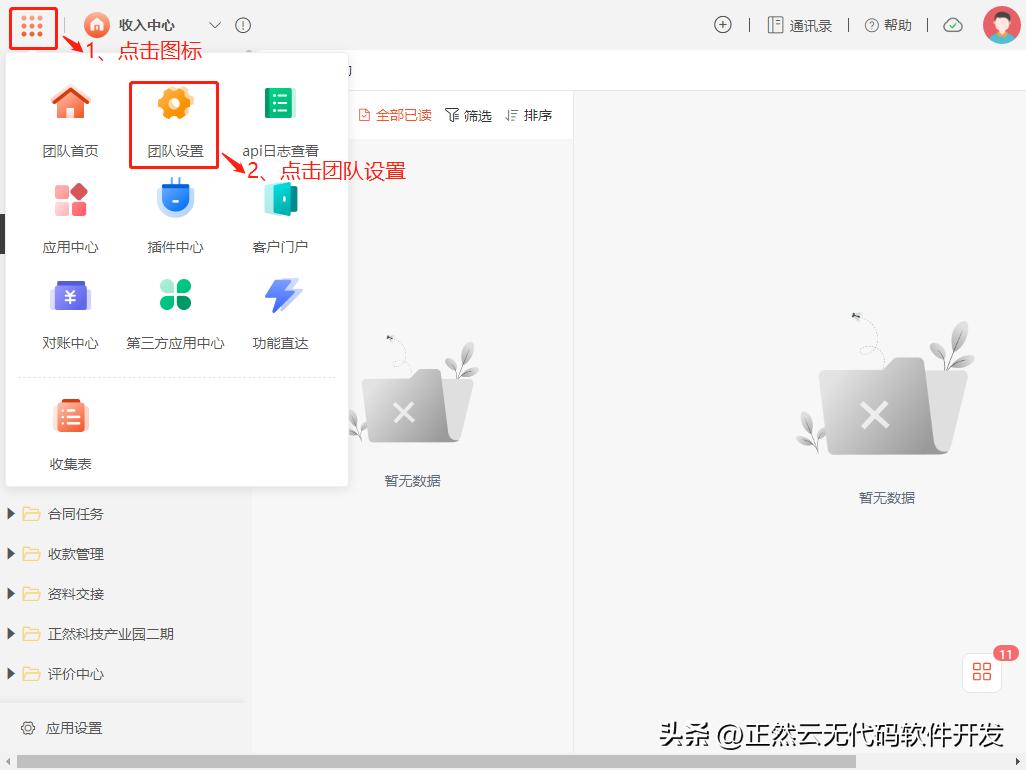Select the 收集表 icon
Image resolution: width=1026 pixels, height=770 pixels.
coord(70,414)
